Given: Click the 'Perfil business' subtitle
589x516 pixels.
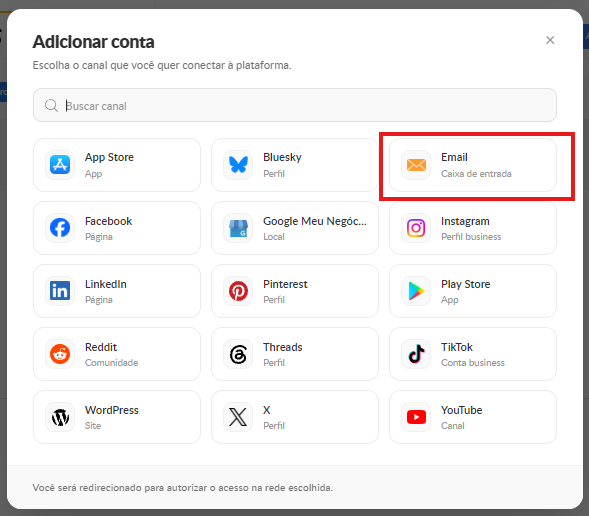Looking at the screenshot, I should point(471,237).
